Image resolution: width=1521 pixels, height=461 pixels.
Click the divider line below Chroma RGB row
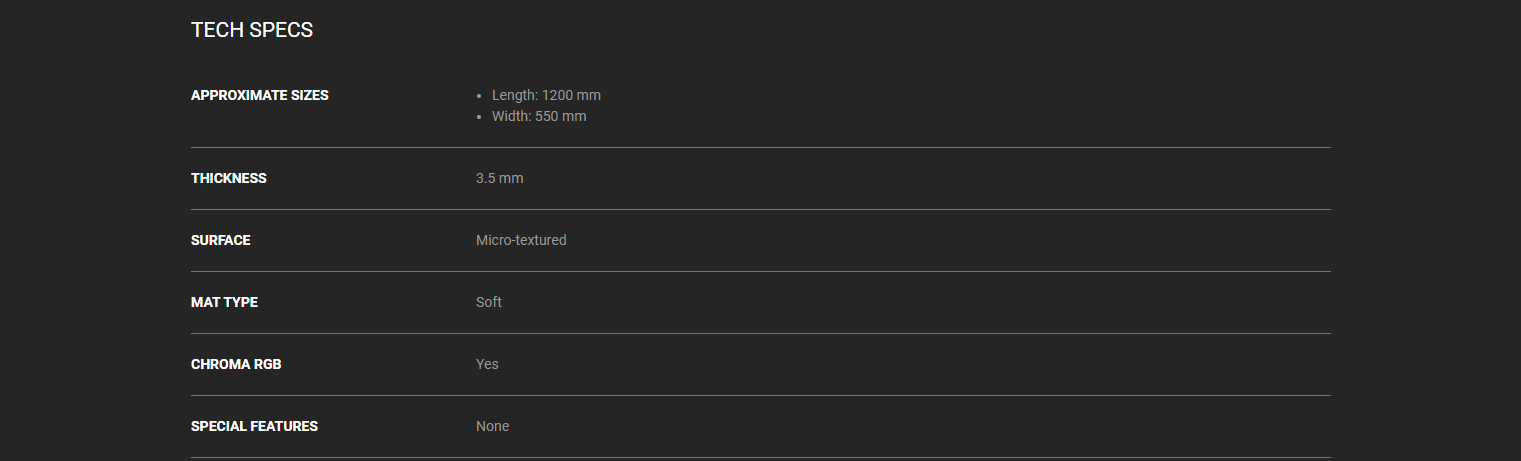[x=760, y=395]
